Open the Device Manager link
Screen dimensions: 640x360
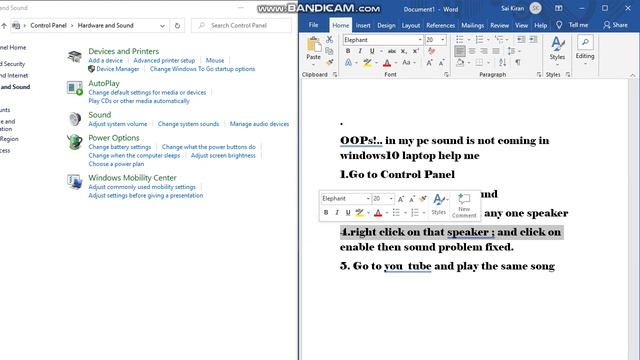point(118,69)
